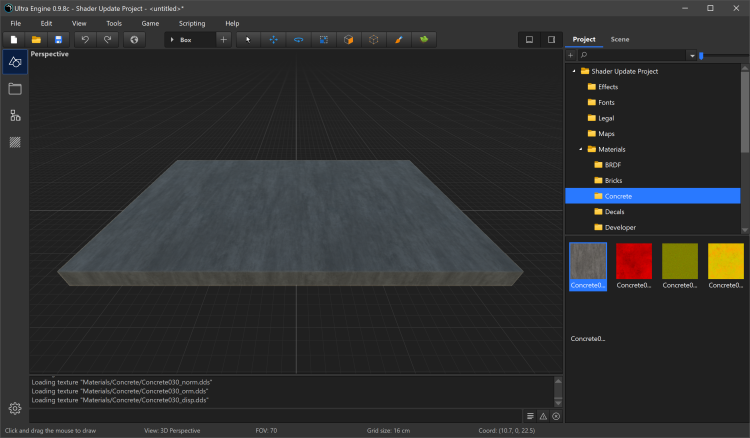Viewport: 750px width, 438px height.
Task: Switch to the Scene tab
Action: [620, 39]
